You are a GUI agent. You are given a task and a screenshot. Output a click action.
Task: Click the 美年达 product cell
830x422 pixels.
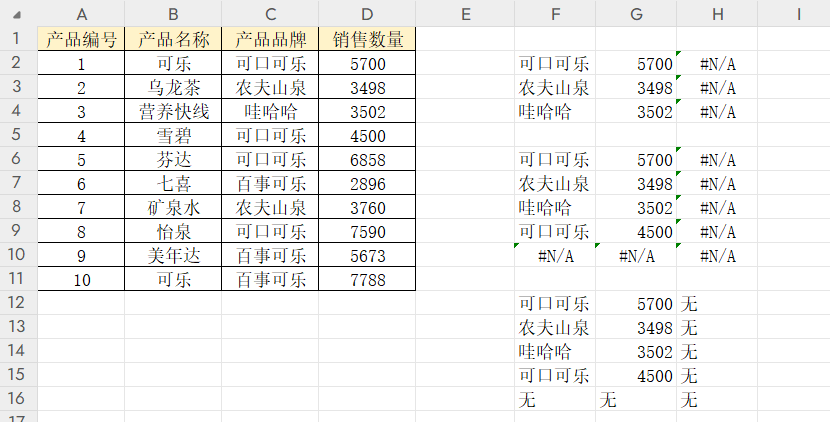click(174, 256)
